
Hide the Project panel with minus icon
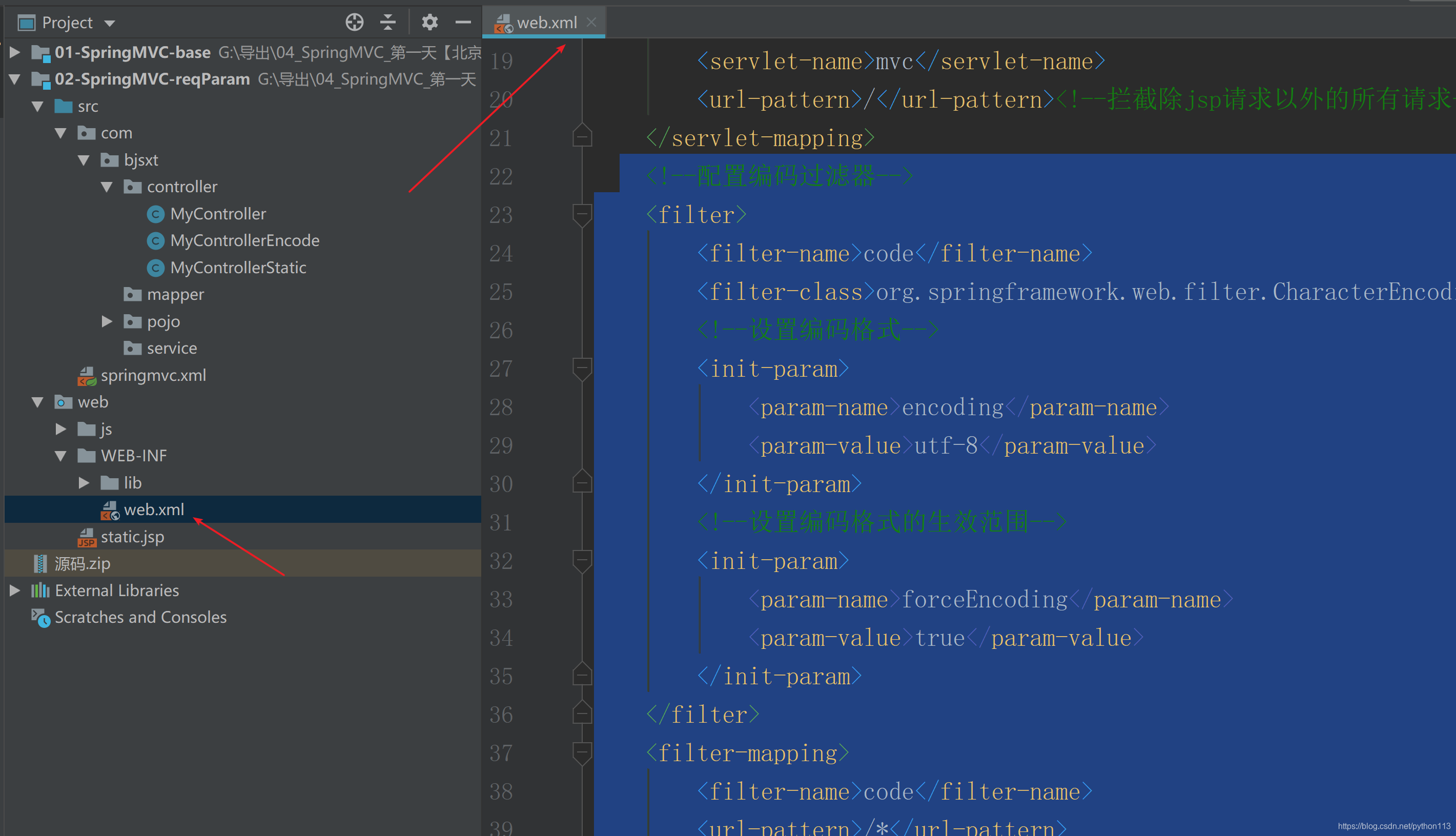(x=463, y=23)
